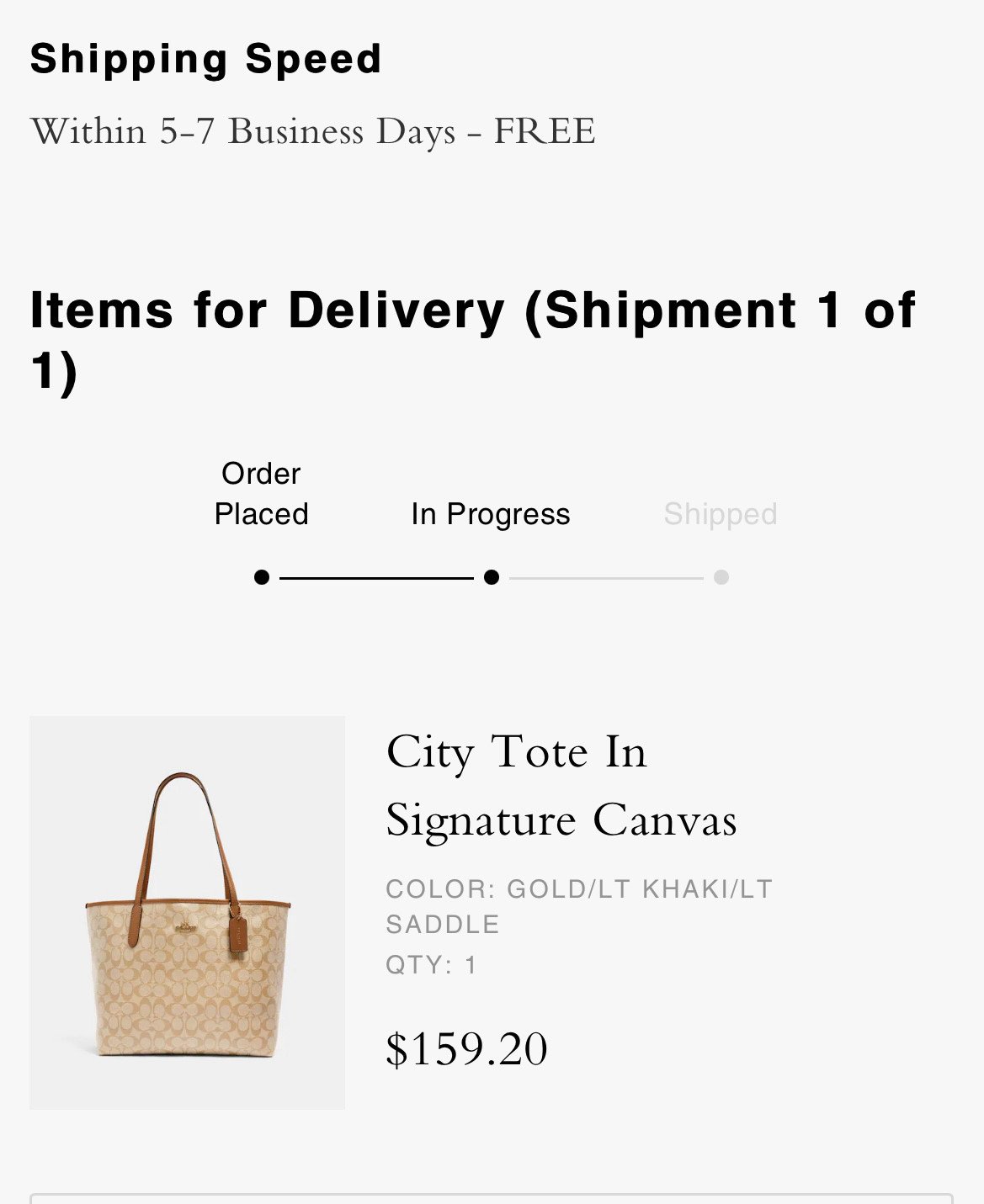Click the In Progress step dot
The height and width of the screenshot is (1204, 984).
492,577
